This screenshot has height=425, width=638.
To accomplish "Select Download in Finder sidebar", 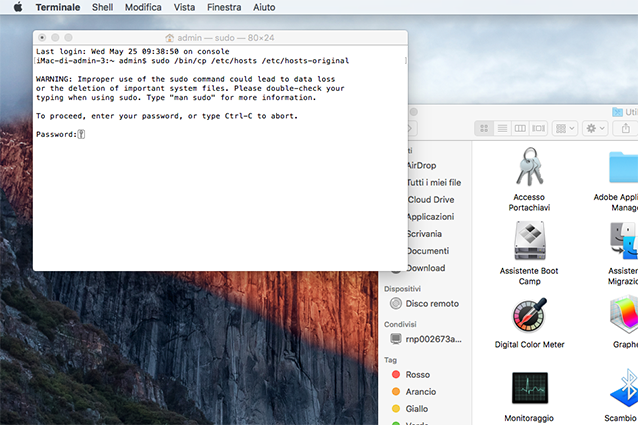I will [x=426, y=268].
